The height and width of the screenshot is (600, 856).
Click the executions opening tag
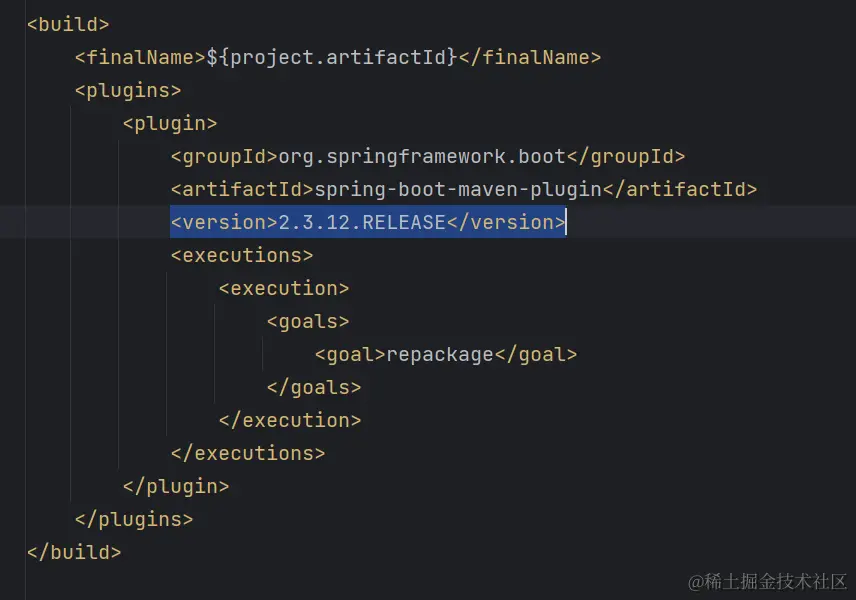[x=241, y=255]
